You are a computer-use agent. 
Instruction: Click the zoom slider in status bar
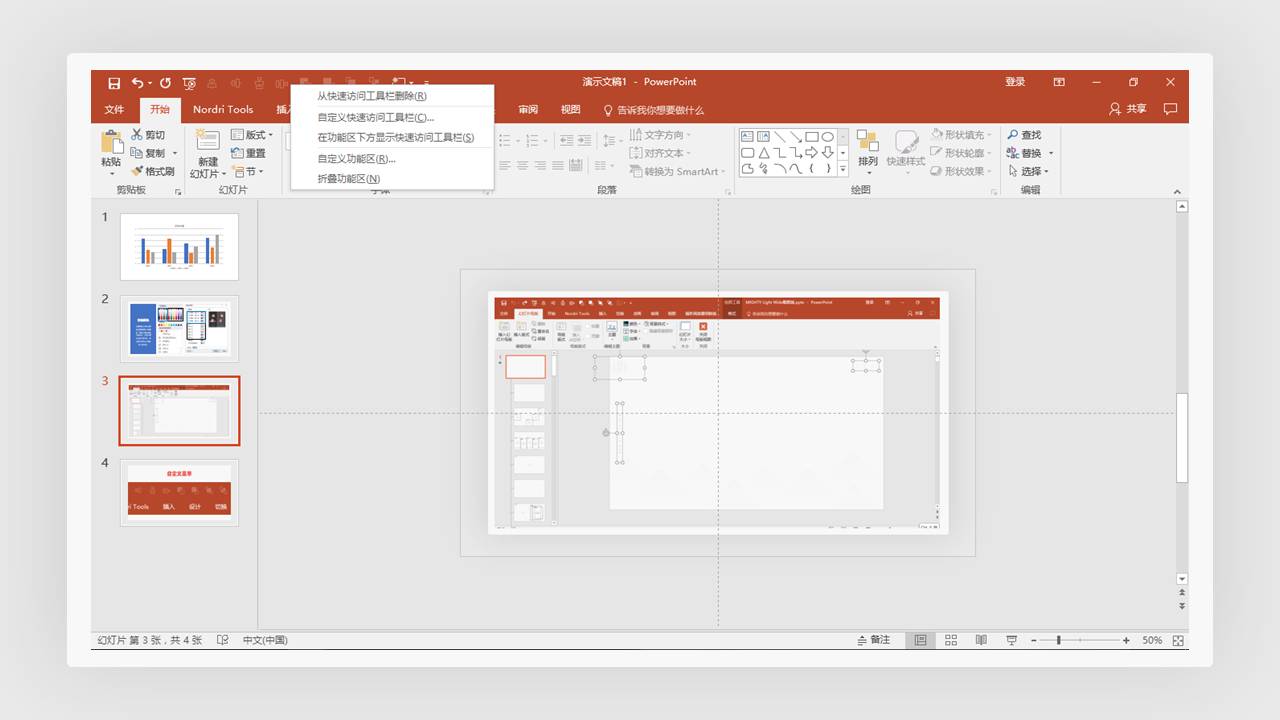point(1058,640)
